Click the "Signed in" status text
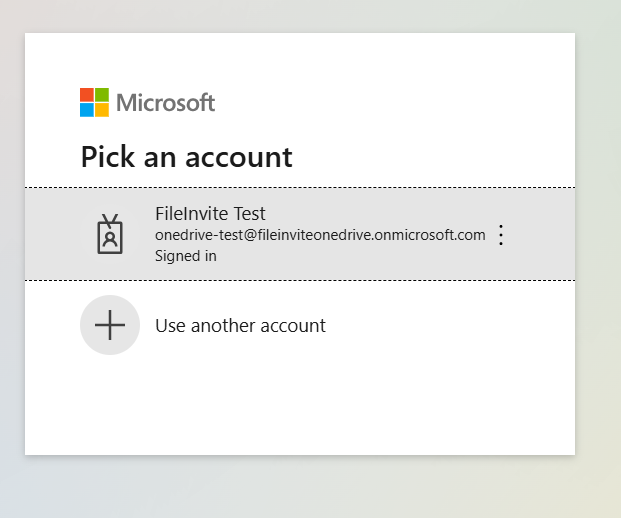The height and width of the screenshot is (518, 621). click(x=186, y=256)
